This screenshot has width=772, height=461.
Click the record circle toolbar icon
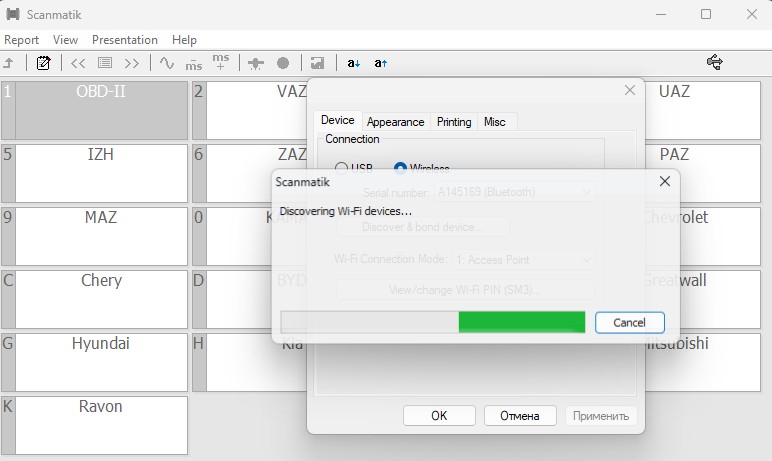283,63
